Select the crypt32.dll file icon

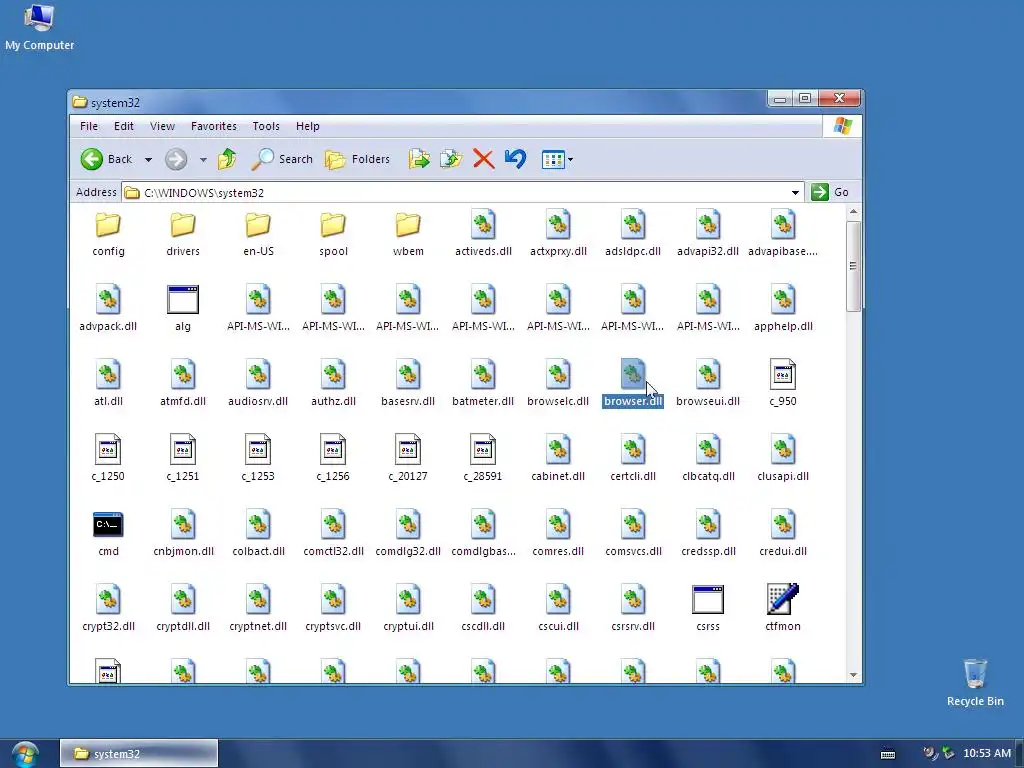(x=108, y=599)
